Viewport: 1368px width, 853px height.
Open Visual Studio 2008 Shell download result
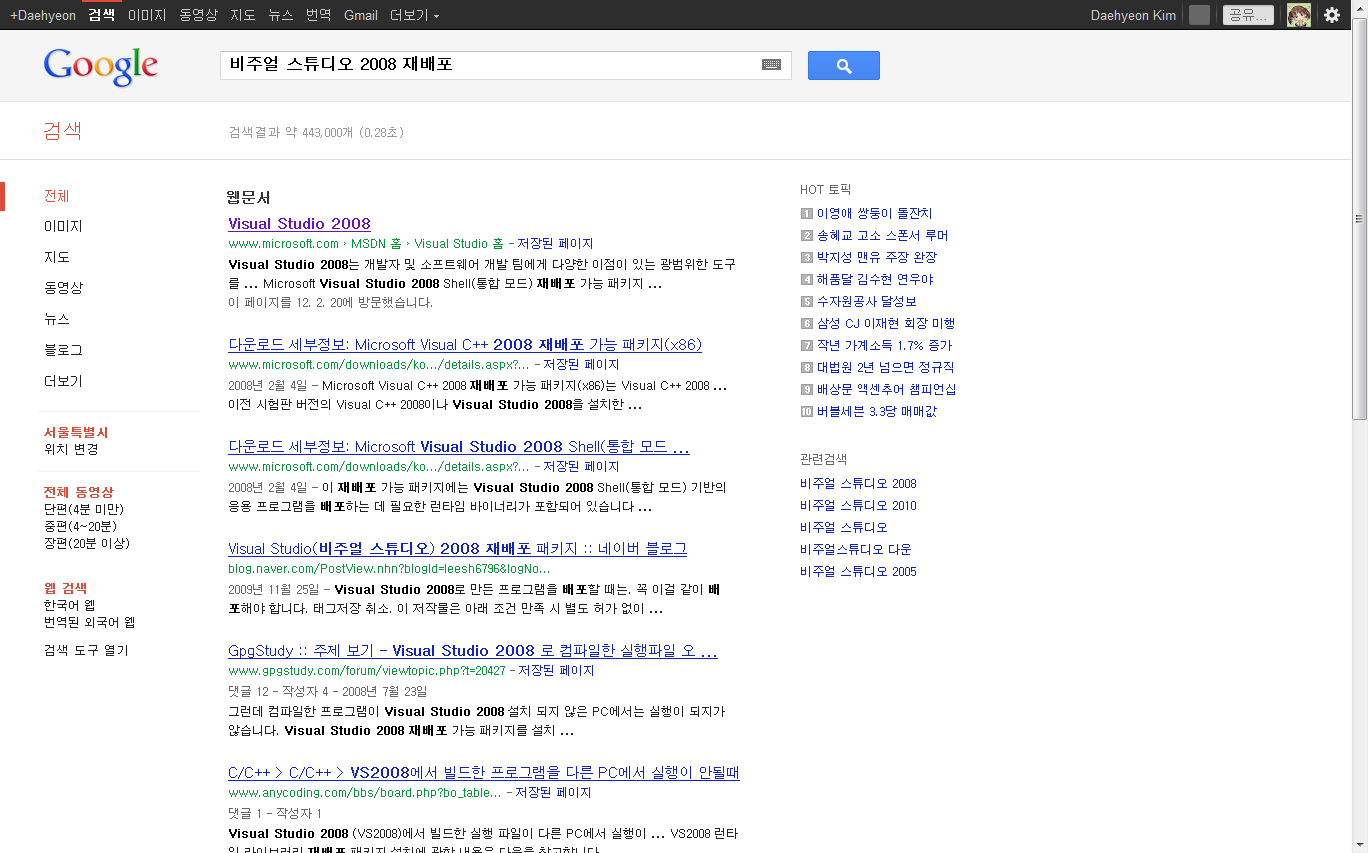tap(459, 447)
